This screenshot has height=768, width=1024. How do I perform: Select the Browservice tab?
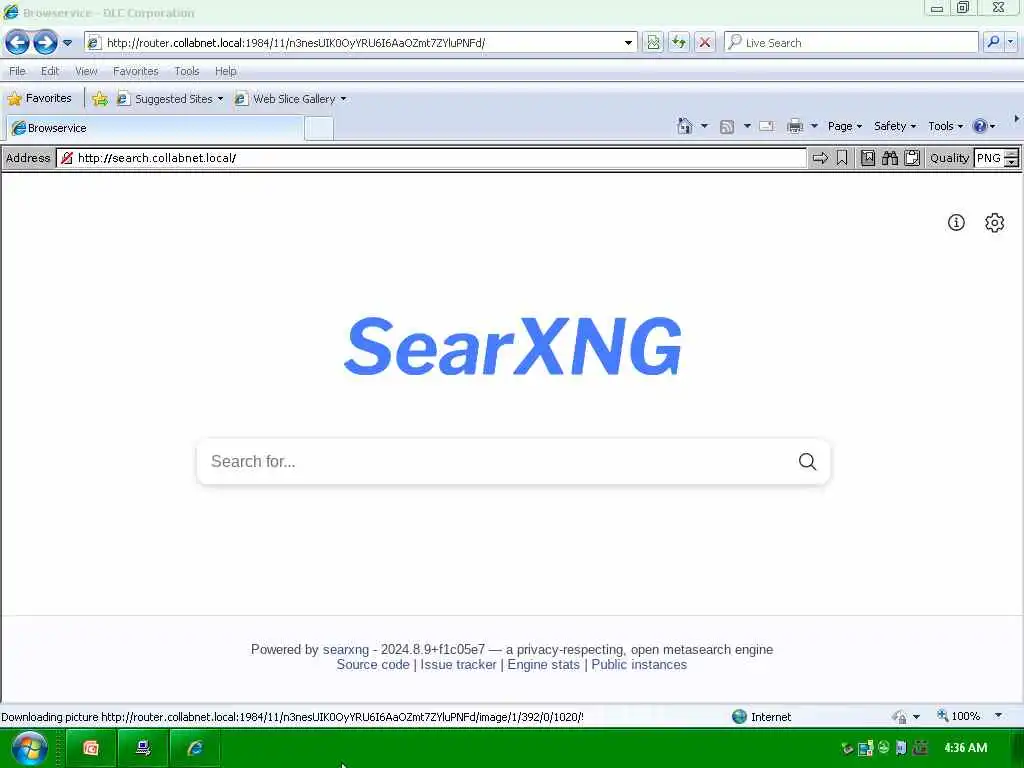tap(155, 128)
